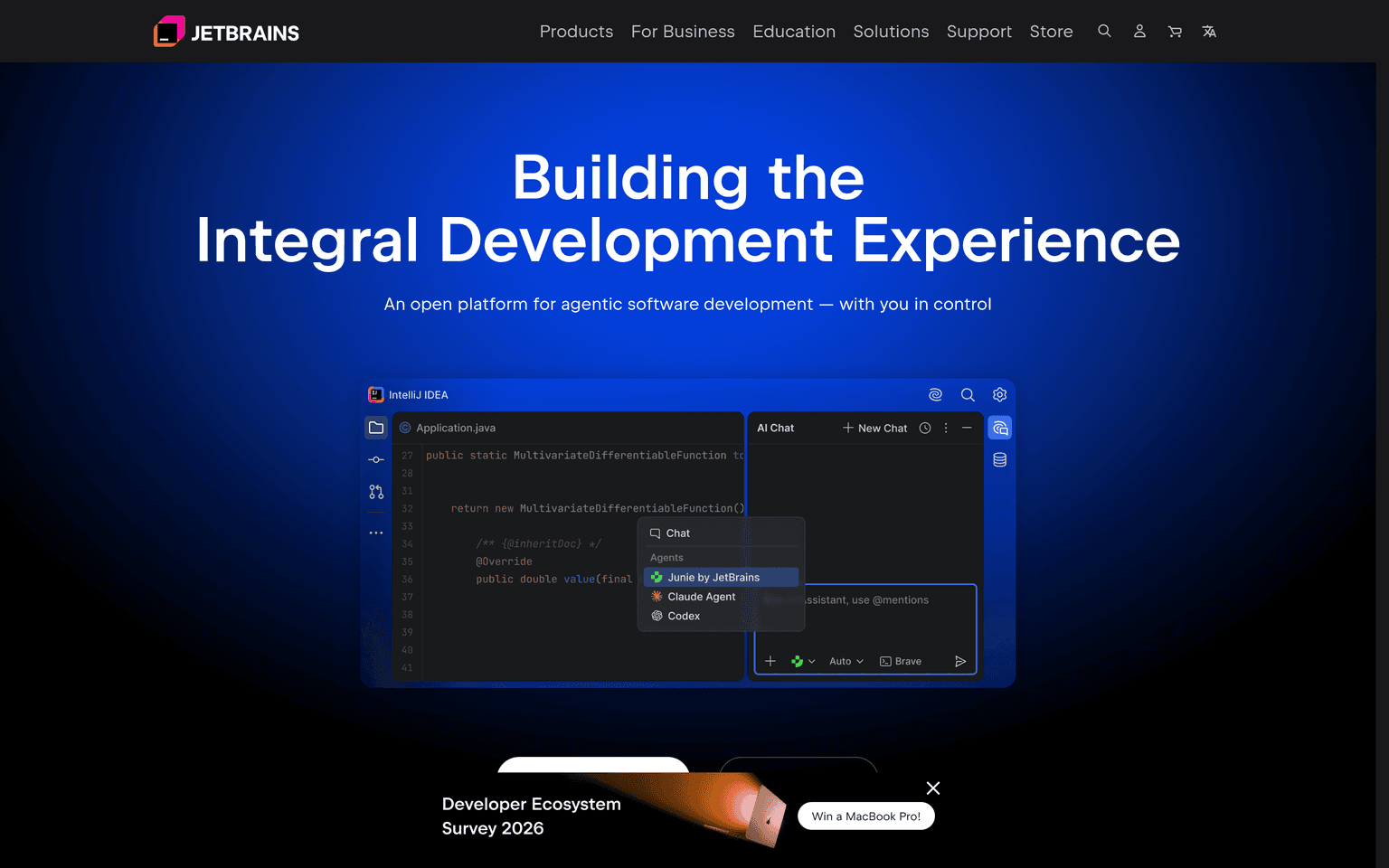Select Claude Agent
The height and width of the screenshot is (868, 1389).
point(721,597)
